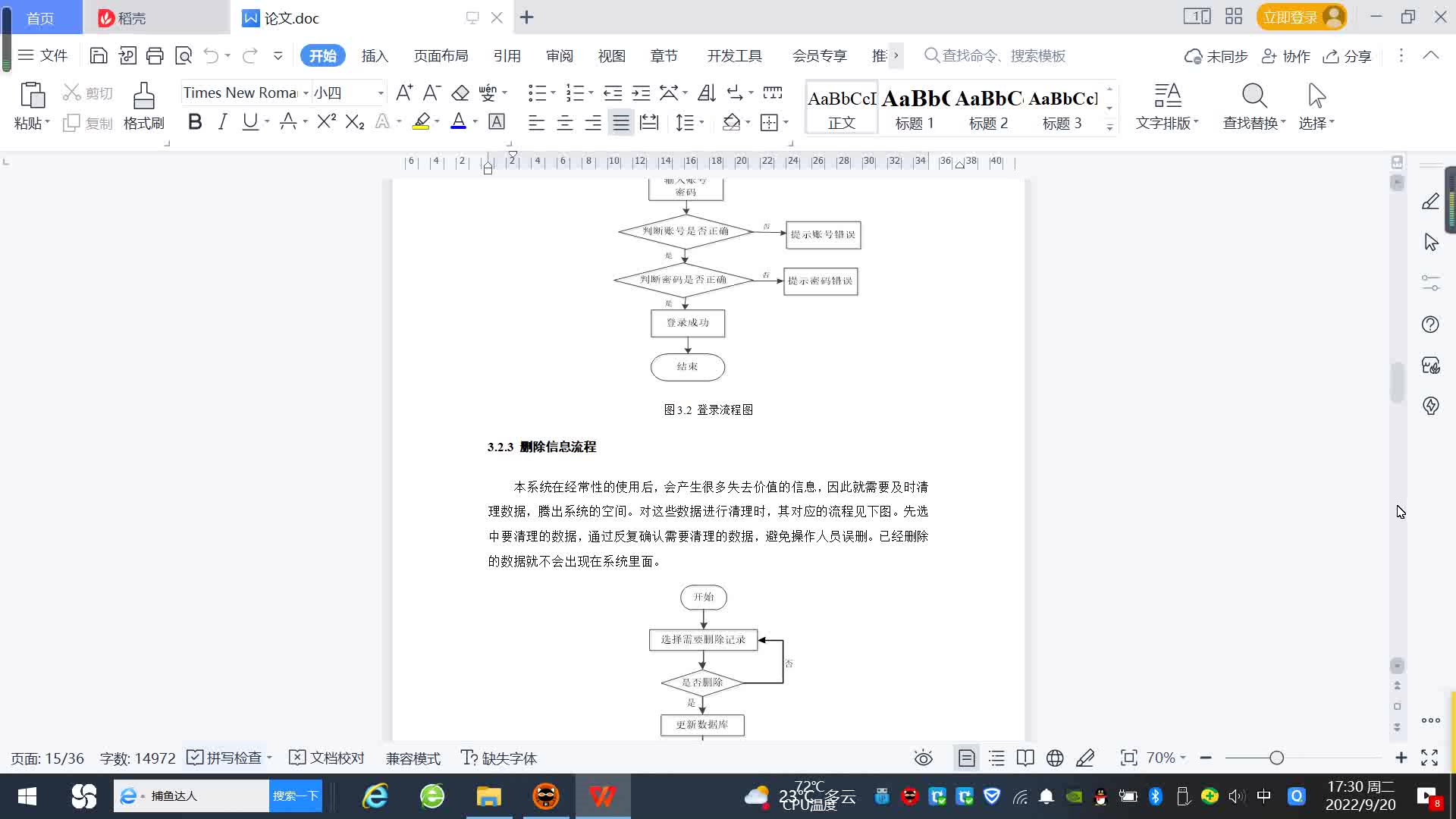The width and height of the screenshot is (1456, 819).
Task: Open the 页面布局 ribbon tab
Action: click(441, 55)
